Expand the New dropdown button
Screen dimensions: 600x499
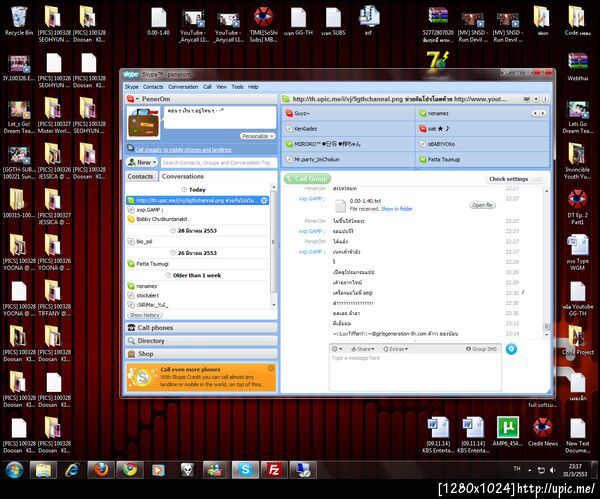(x=143, y=162)
